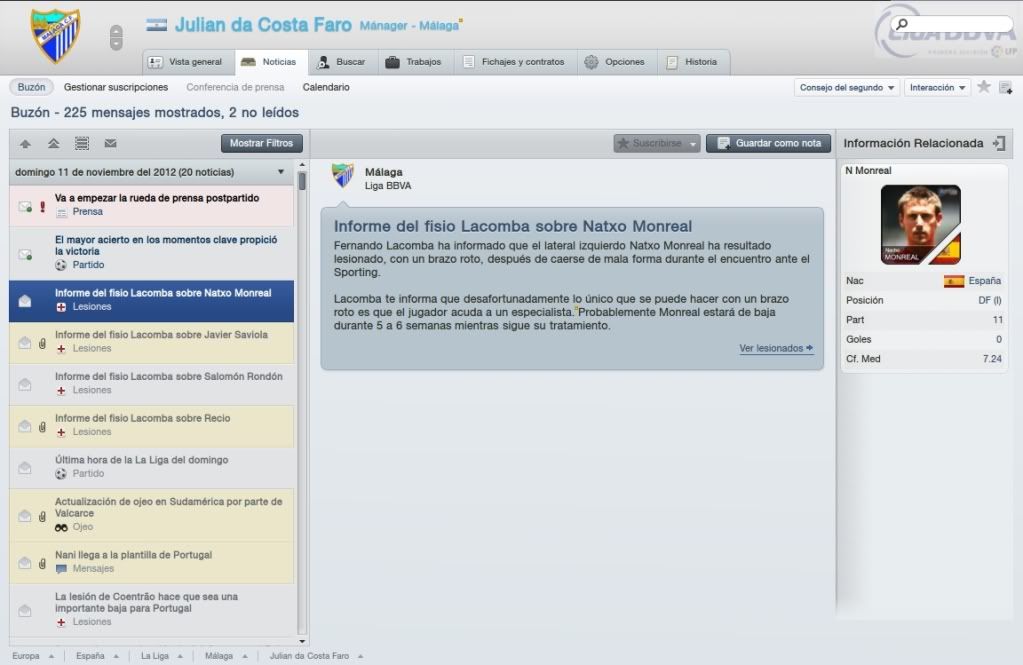Image resolution: width=1023 pixels, height=665 pixels.
Task: Click the envelope mark-as-read icon
Action: 110,144
